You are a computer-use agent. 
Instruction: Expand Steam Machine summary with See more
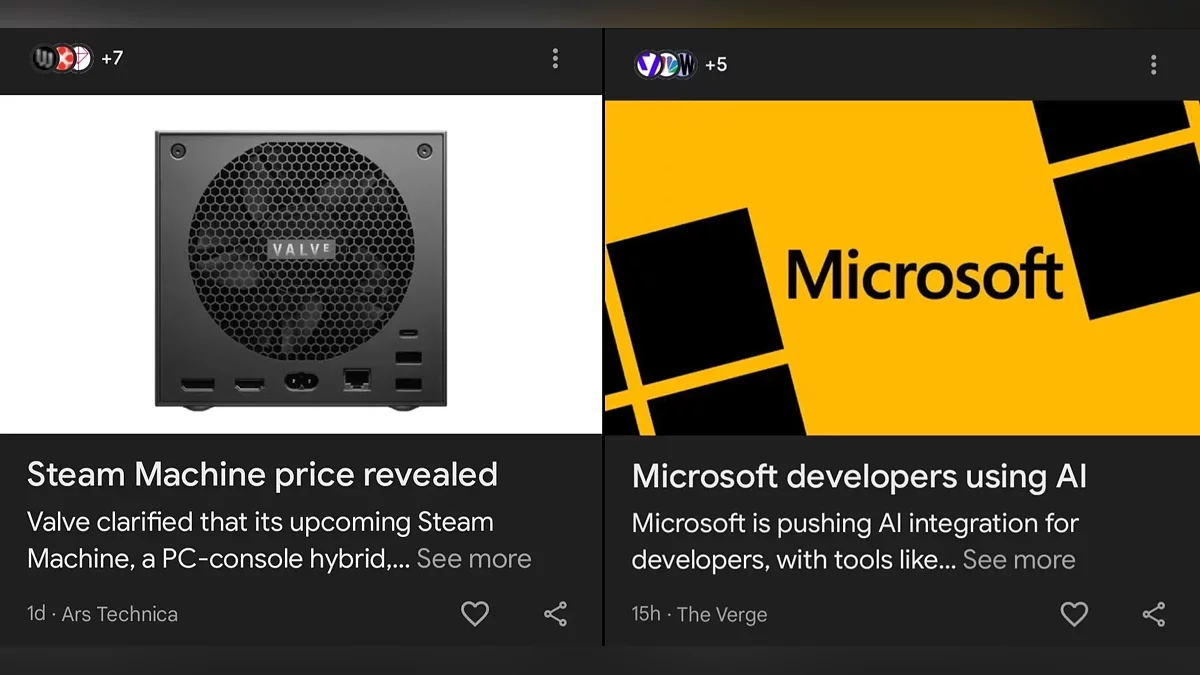(473, 559)
